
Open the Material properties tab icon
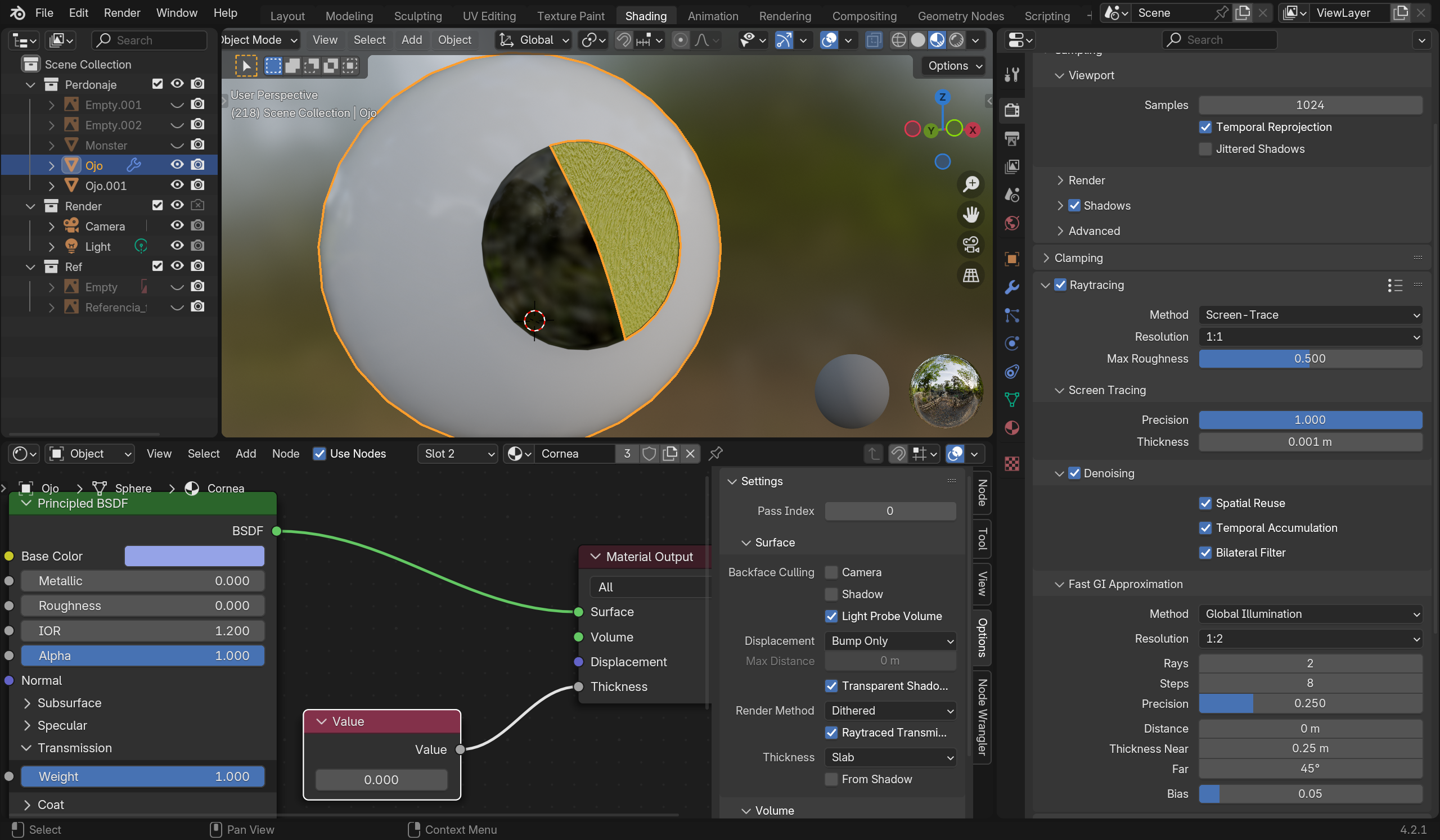[1011, 428]
